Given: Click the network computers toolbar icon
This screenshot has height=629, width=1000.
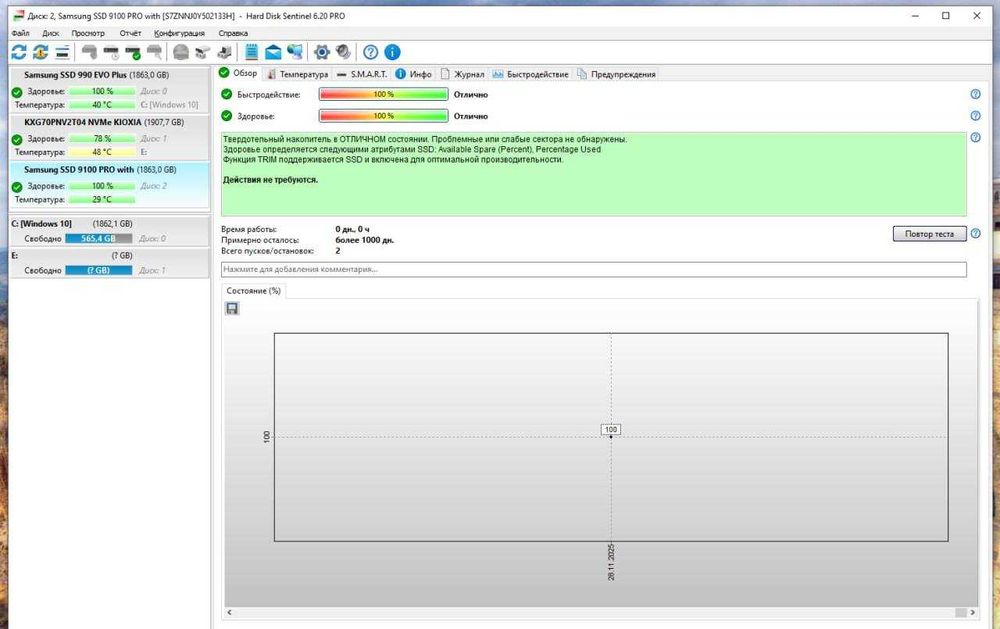Looking at the screenshot, I should pyautogui.click(x=295, y=52).
